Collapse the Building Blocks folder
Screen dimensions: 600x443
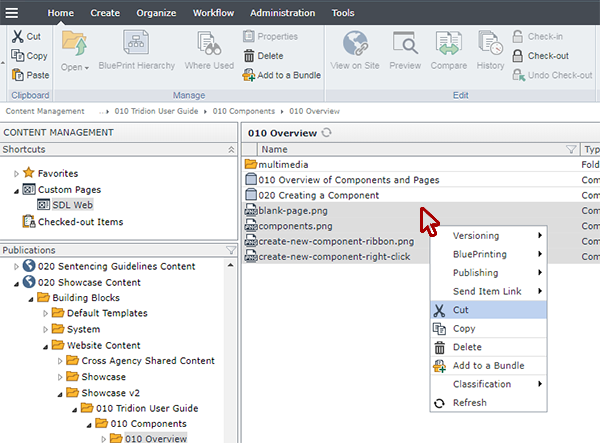(31, 298)
